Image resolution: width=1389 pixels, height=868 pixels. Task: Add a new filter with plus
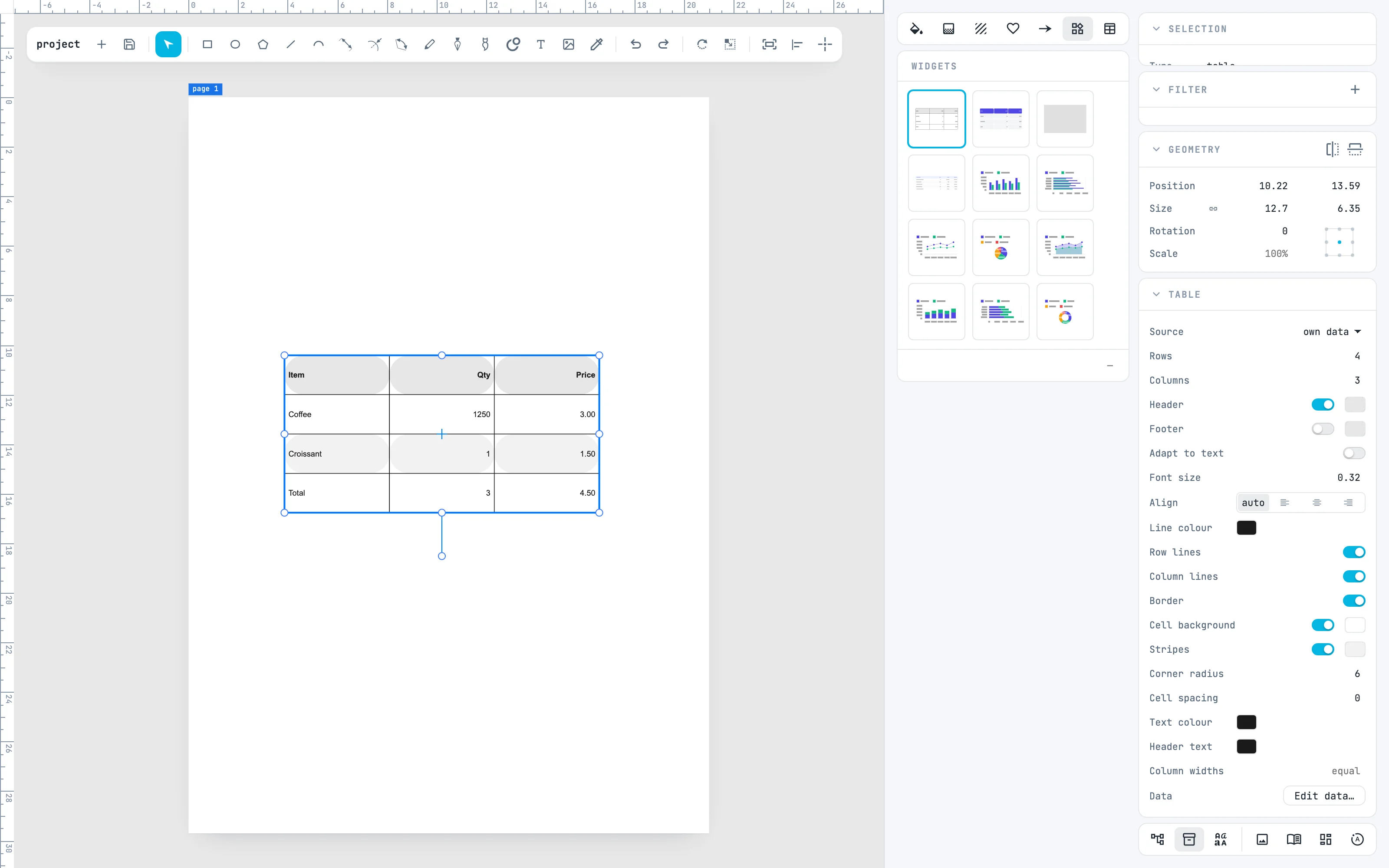[x=1355, y=89]
